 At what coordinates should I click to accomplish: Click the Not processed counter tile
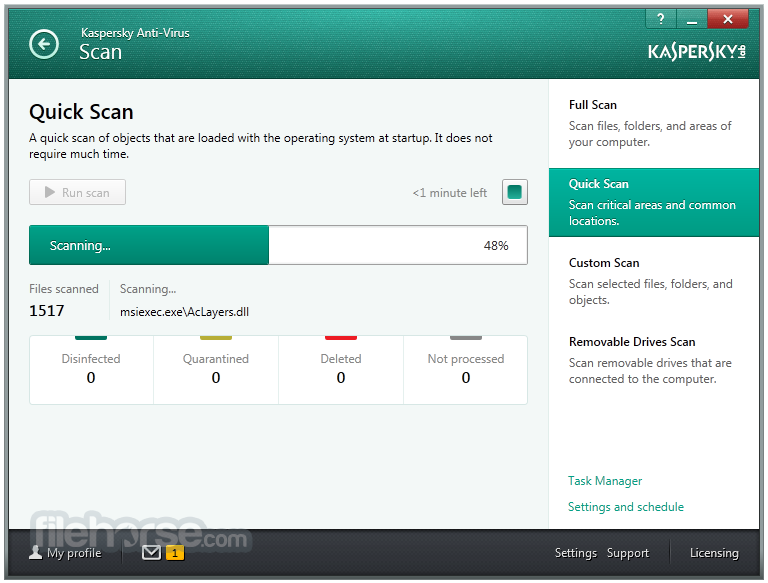tap(466, 370)
